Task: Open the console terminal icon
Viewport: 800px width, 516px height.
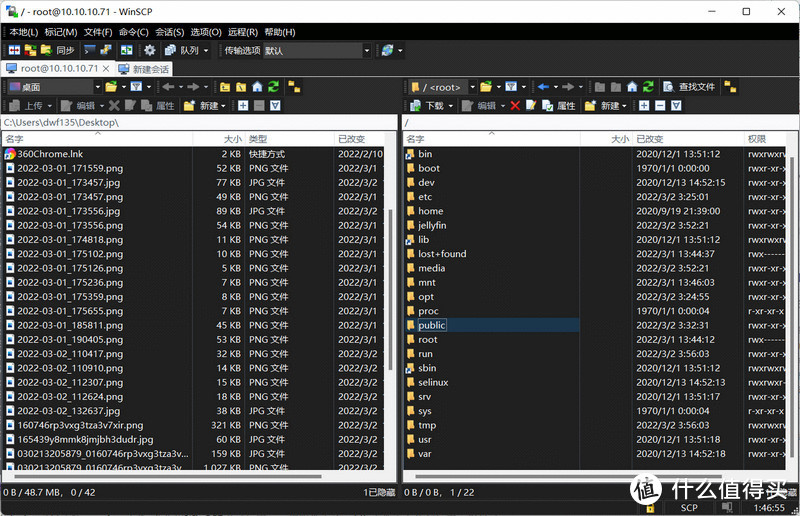Action: 90,50
